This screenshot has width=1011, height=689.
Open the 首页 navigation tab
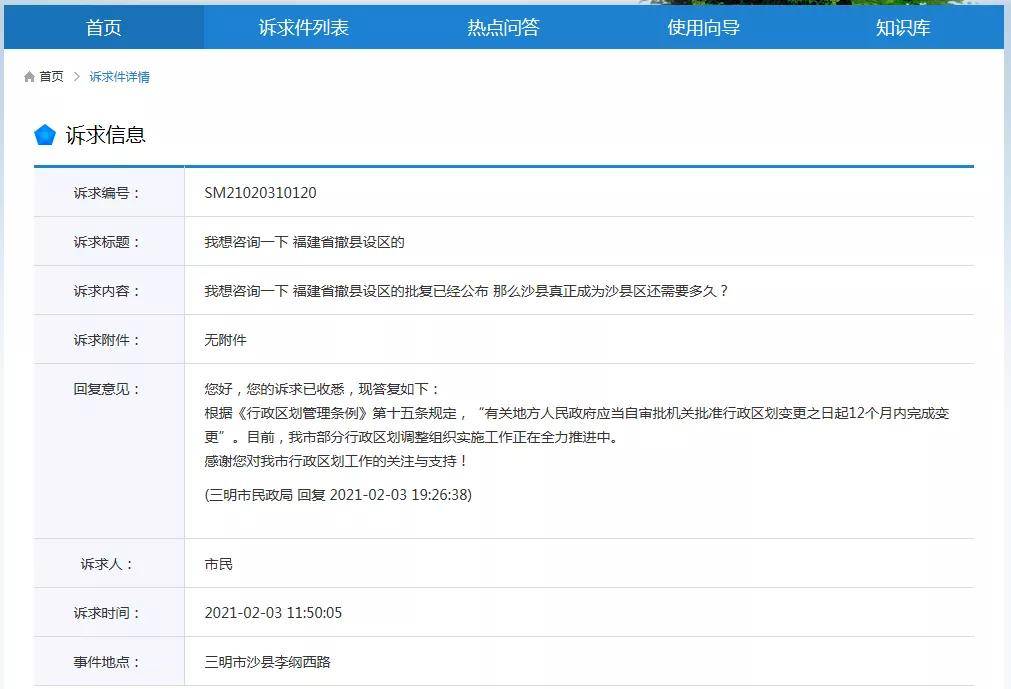[105, 27]
